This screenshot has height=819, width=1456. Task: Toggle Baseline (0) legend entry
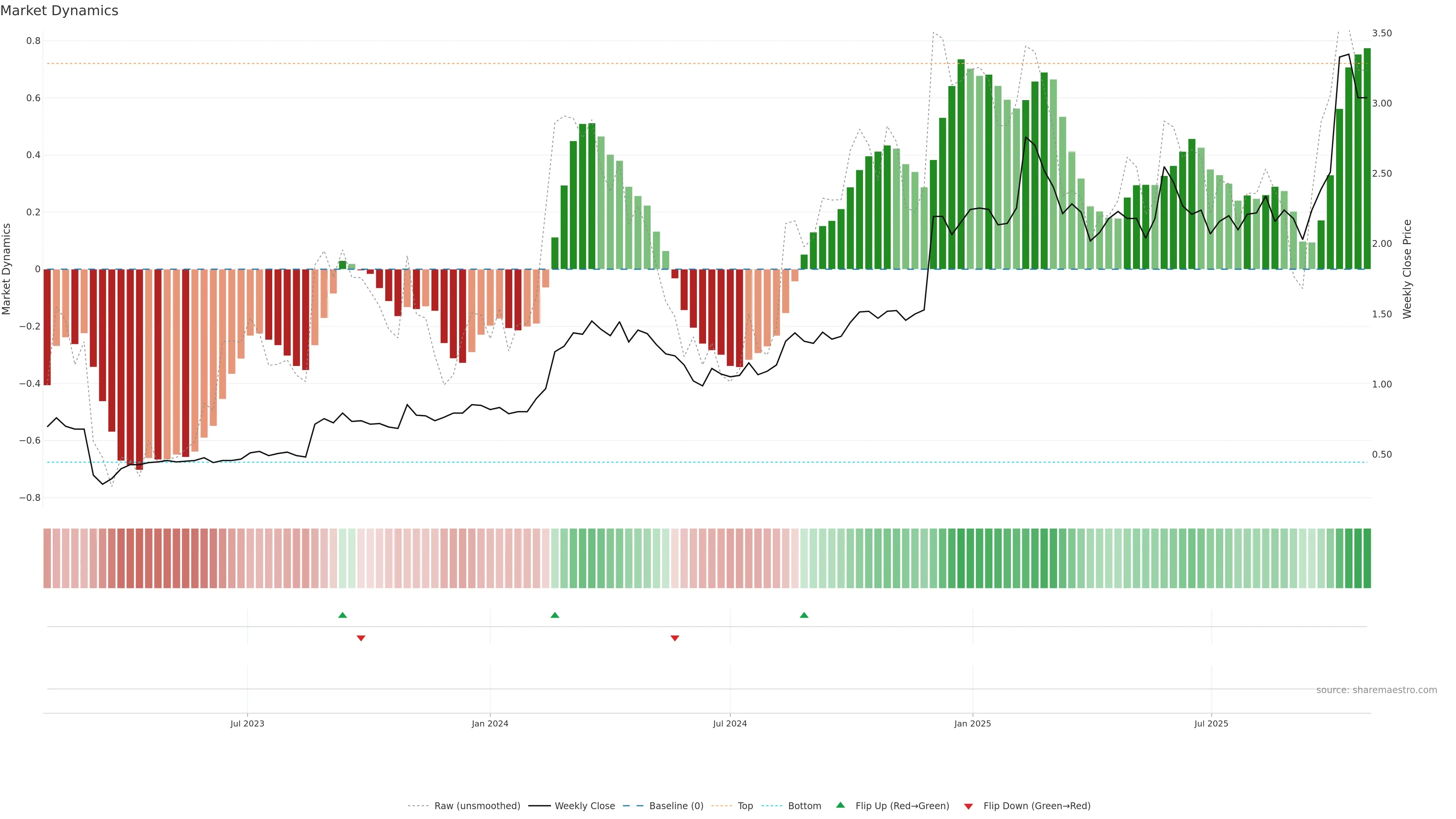pos(676,806)
